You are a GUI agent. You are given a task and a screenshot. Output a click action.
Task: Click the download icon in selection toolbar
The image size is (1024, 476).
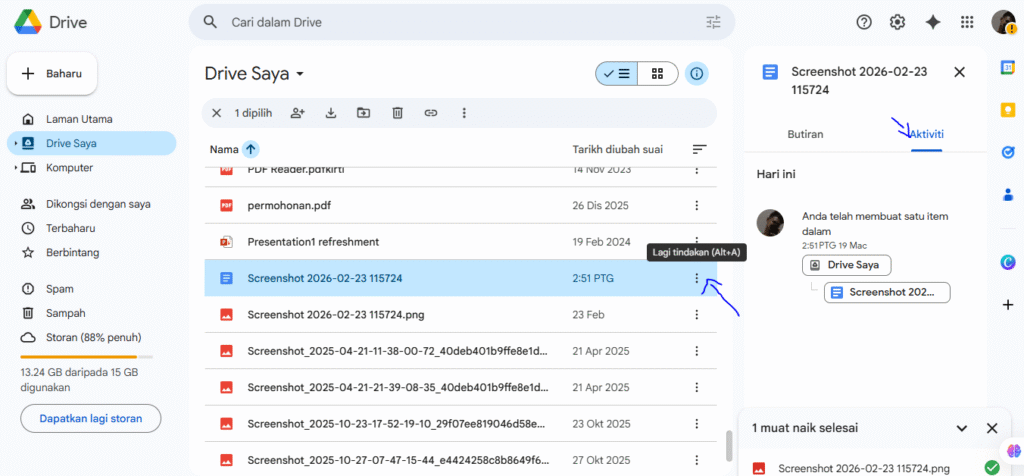[330, 113]
